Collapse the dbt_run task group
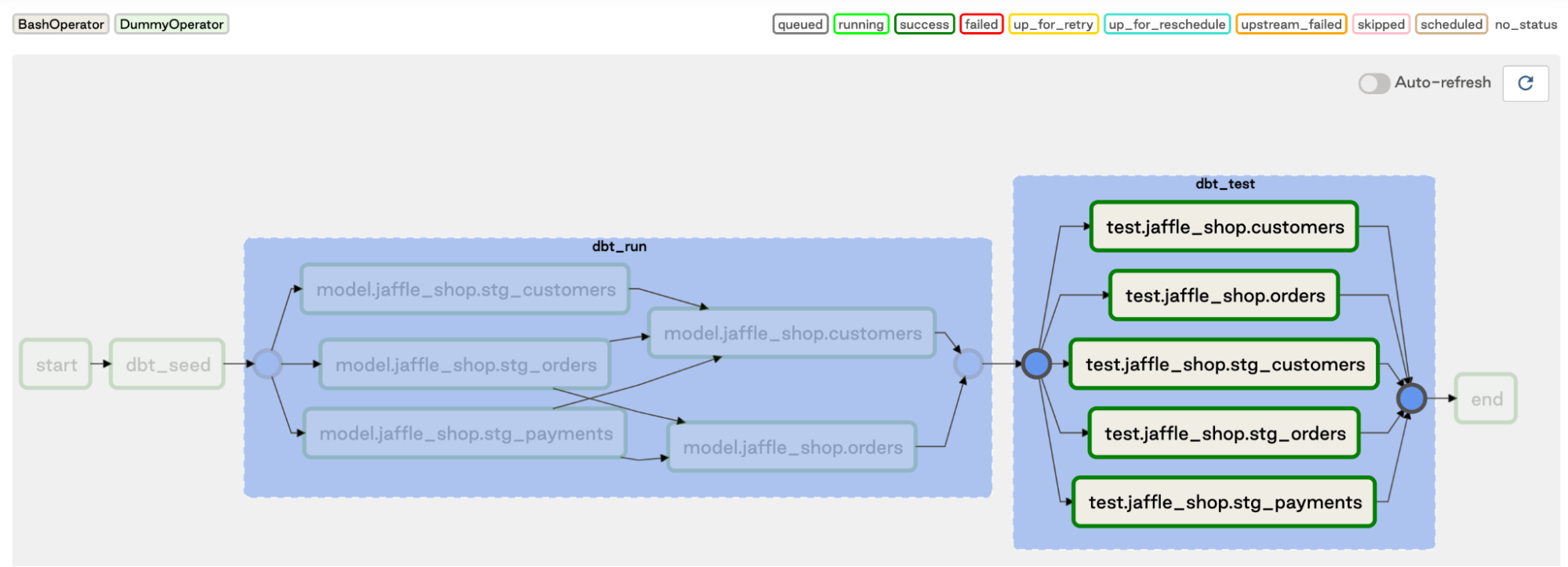The width and height of the screenshot is (1568, 567). [x=618, y=246]
